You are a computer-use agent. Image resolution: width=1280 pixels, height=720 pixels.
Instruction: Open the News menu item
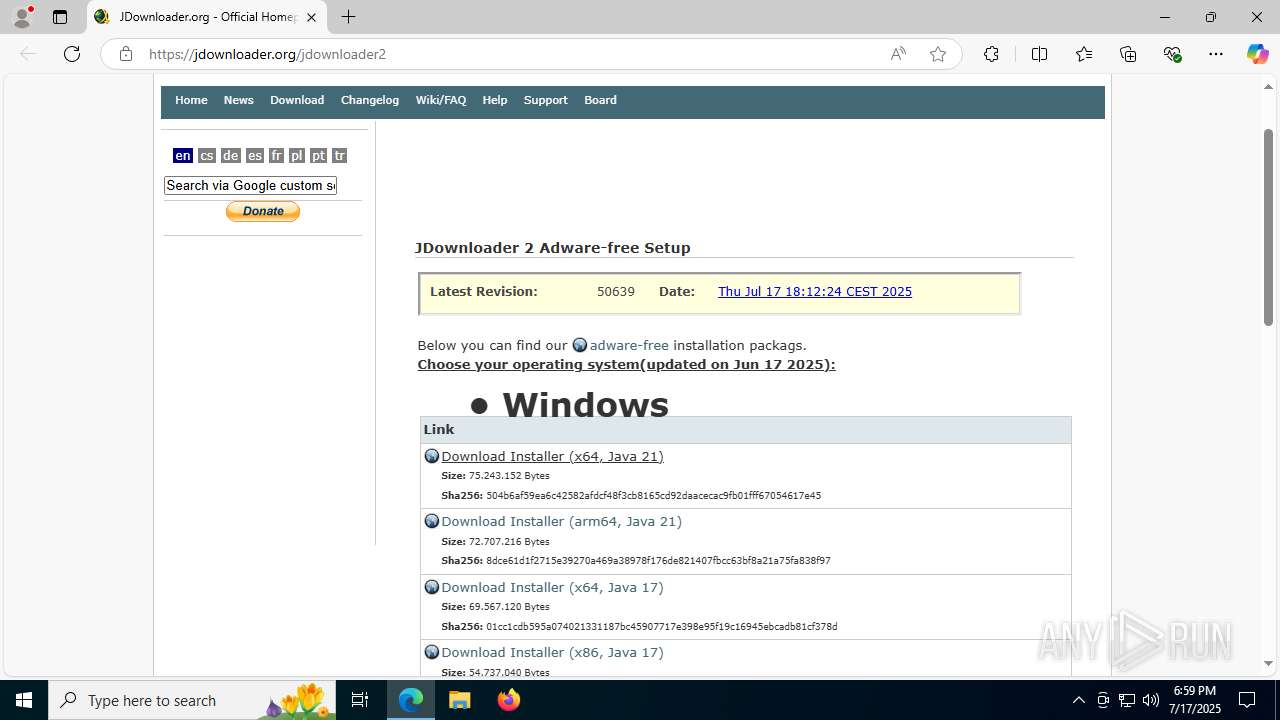tap(238, 100)
